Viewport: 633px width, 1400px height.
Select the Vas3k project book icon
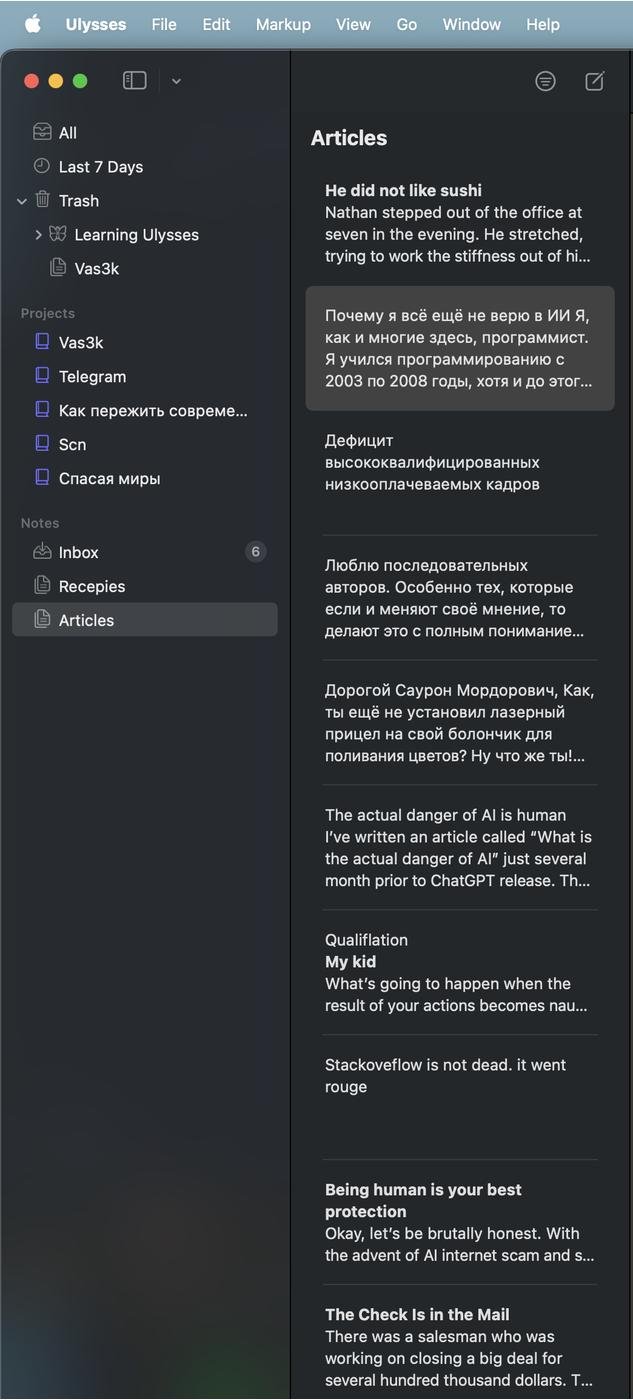click(x=42, y=342)
